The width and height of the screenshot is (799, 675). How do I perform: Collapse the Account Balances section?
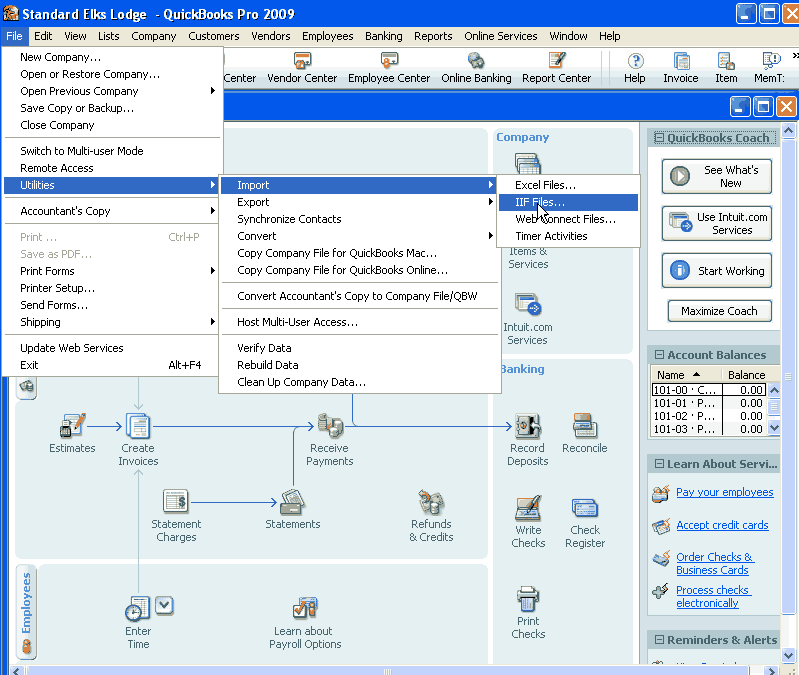click(658, 355)
